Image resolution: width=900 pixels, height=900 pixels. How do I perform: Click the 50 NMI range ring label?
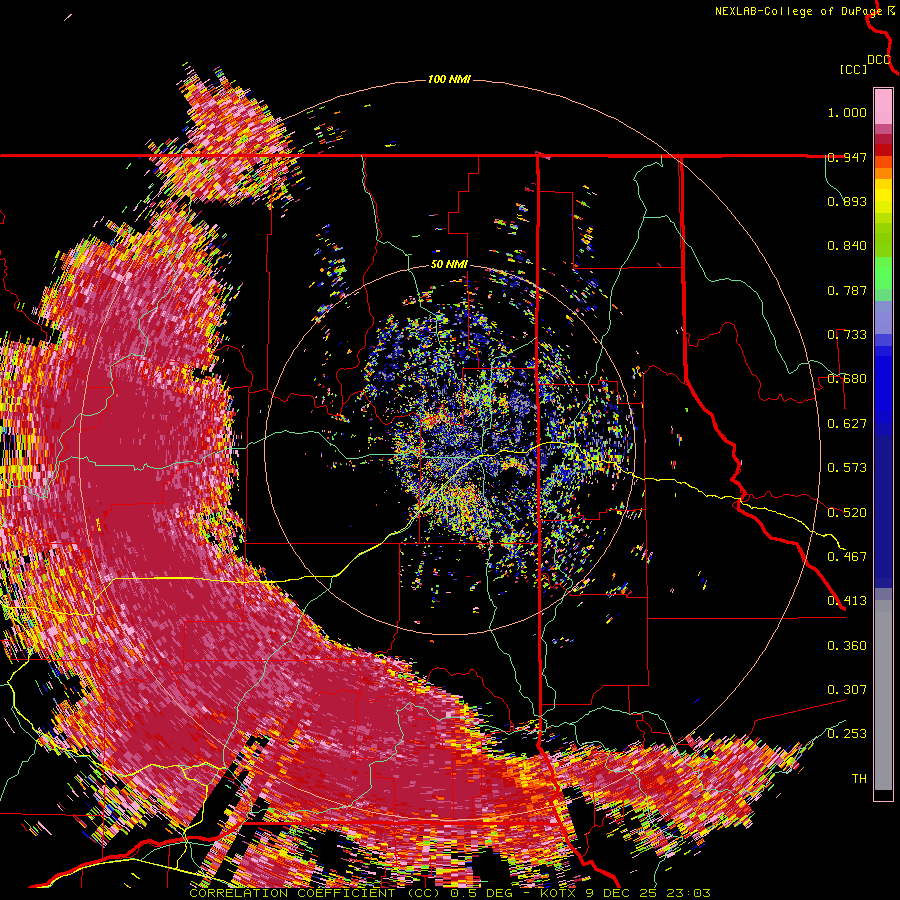(449, 265)
